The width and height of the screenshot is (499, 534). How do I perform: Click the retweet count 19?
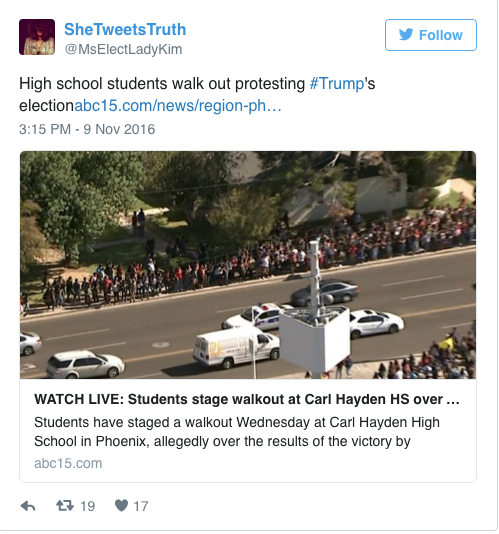click(88, 507)
